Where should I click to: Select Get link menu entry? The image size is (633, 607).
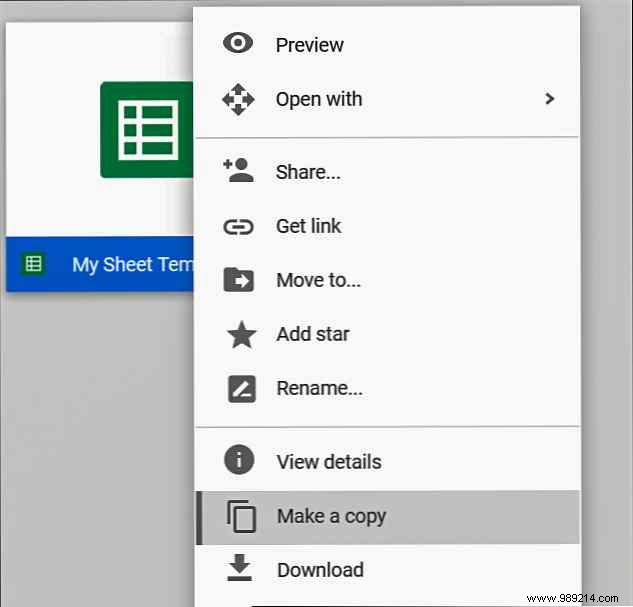pos(387,226)
